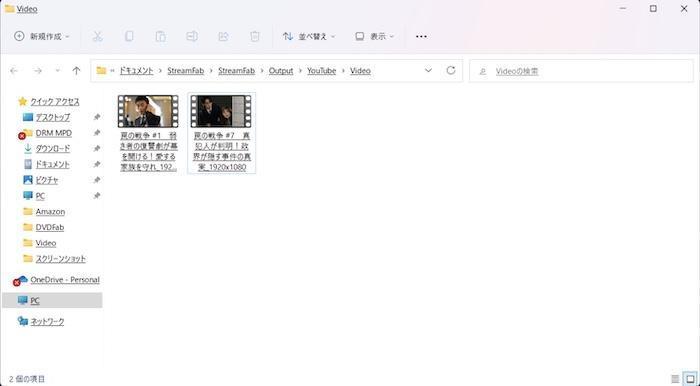Open 新規作成 new item menu
Image resolution: width=700 pixels, height=386 pixels.
tap(42, 37)
